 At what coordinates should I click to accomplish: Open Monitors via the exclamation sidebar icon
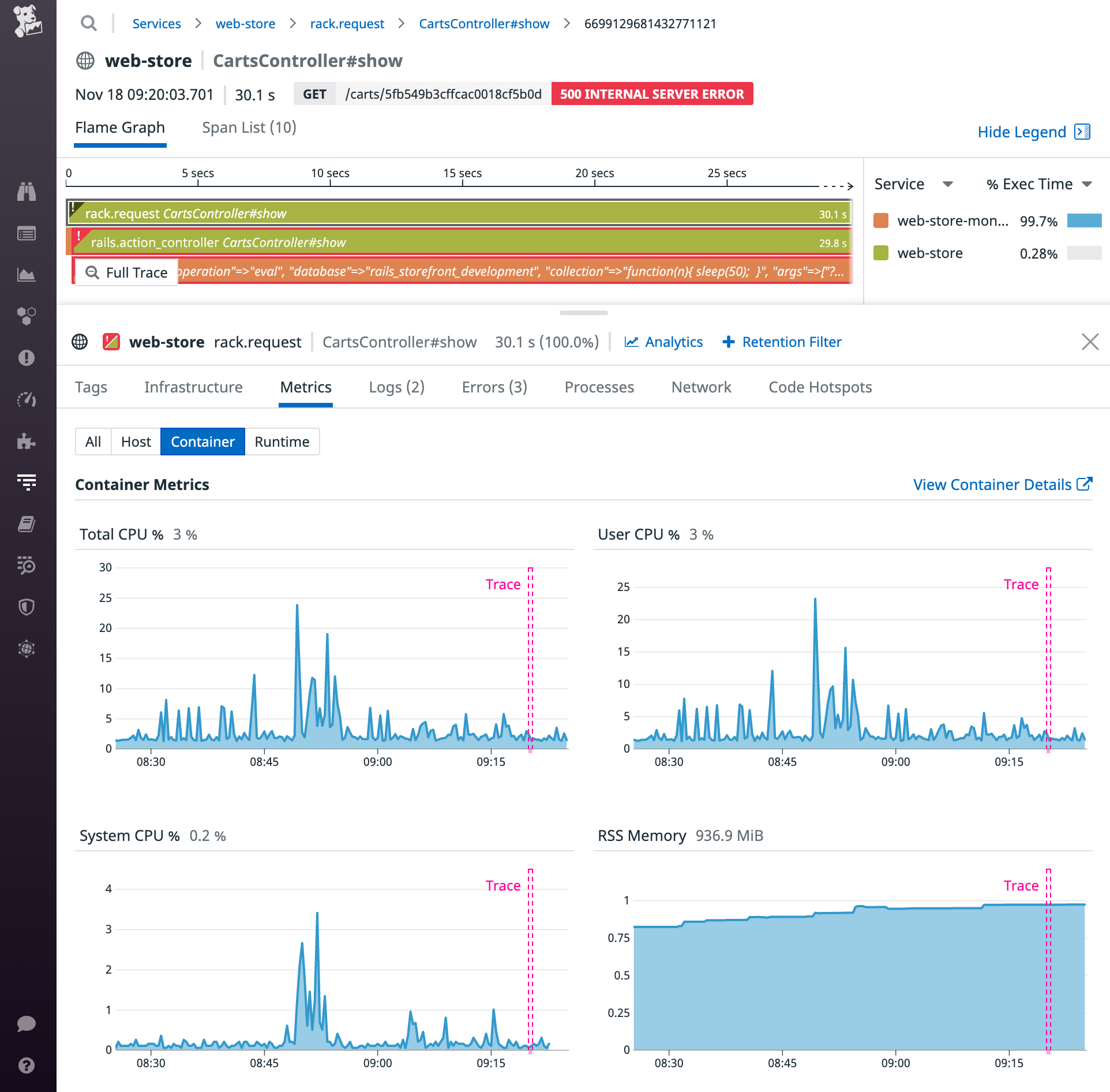(27, 358)
